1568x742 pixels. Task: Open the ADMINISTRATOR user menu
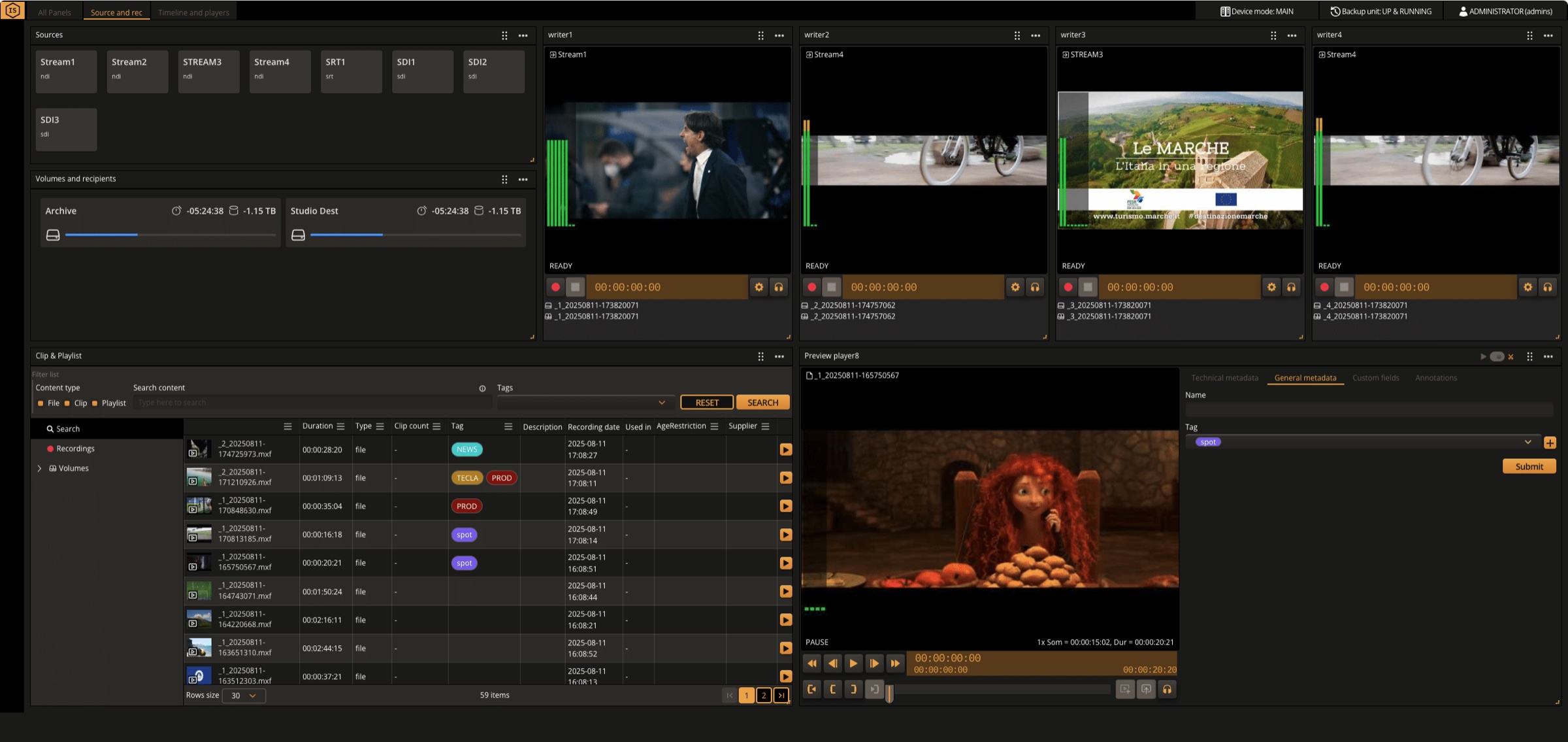1505,11
